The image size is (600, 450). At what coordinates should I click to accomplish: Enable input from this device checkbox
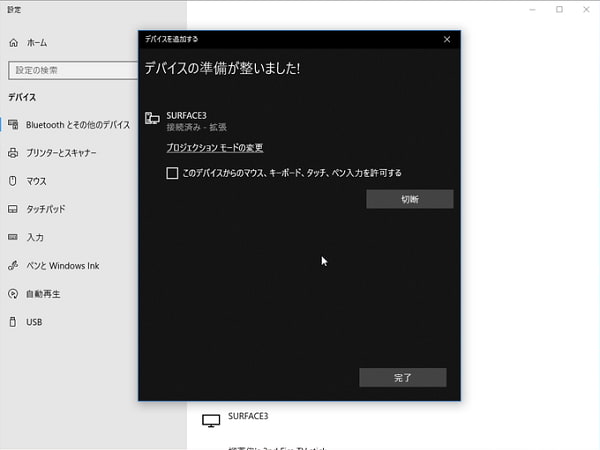pyautogui.click(x=172, y=173)
